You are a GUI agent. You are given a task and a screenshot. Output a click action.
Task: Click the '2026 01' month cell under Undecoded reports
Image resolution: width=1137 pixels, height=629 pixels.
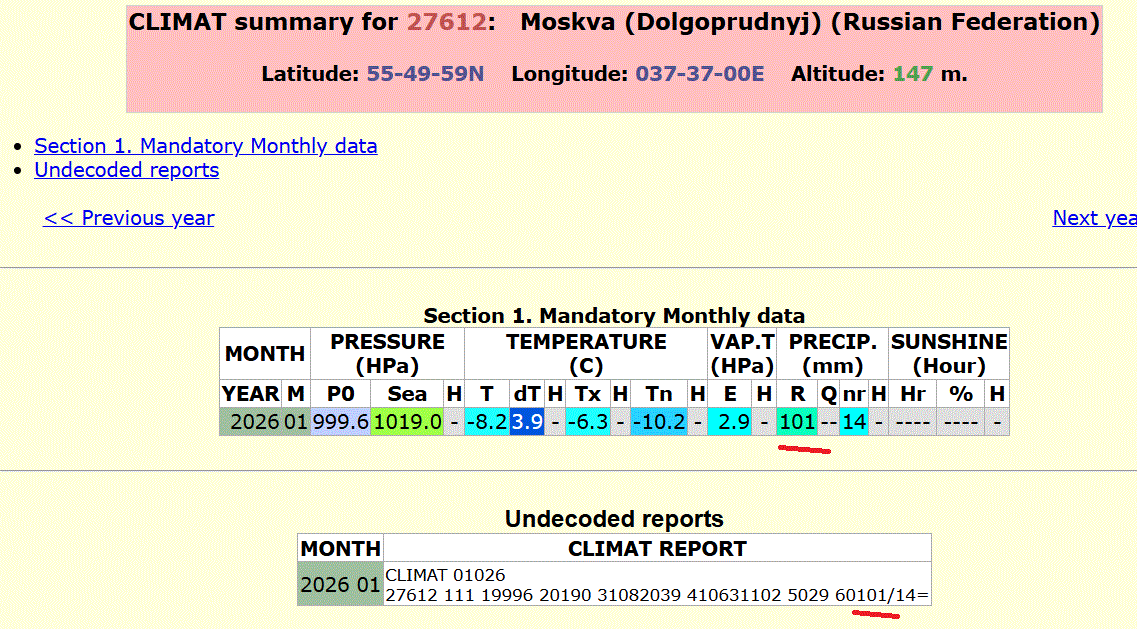click(x=340, y=584)
